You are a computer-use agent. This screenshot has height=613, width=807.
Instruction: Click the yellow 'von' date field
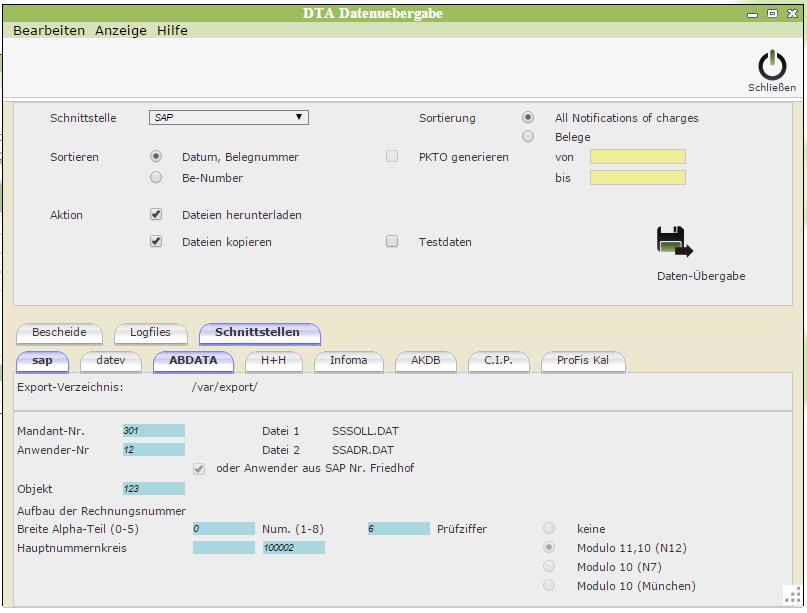(637, 157)
